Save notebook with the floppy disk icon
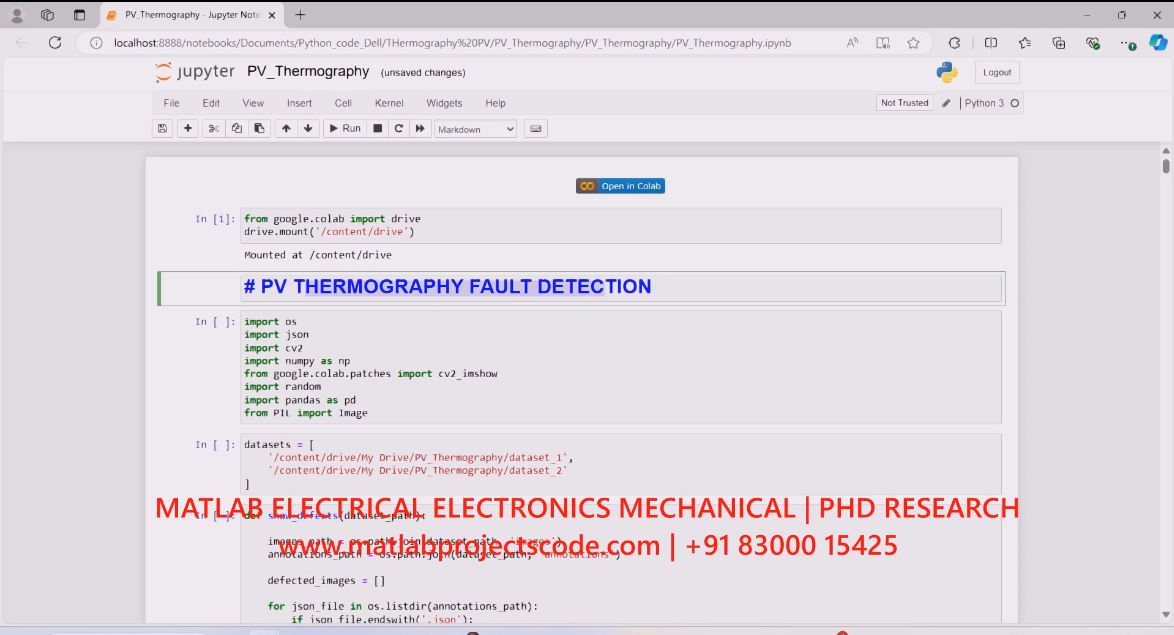Viewport: 1174px width, 635px height. pos(162,129)
